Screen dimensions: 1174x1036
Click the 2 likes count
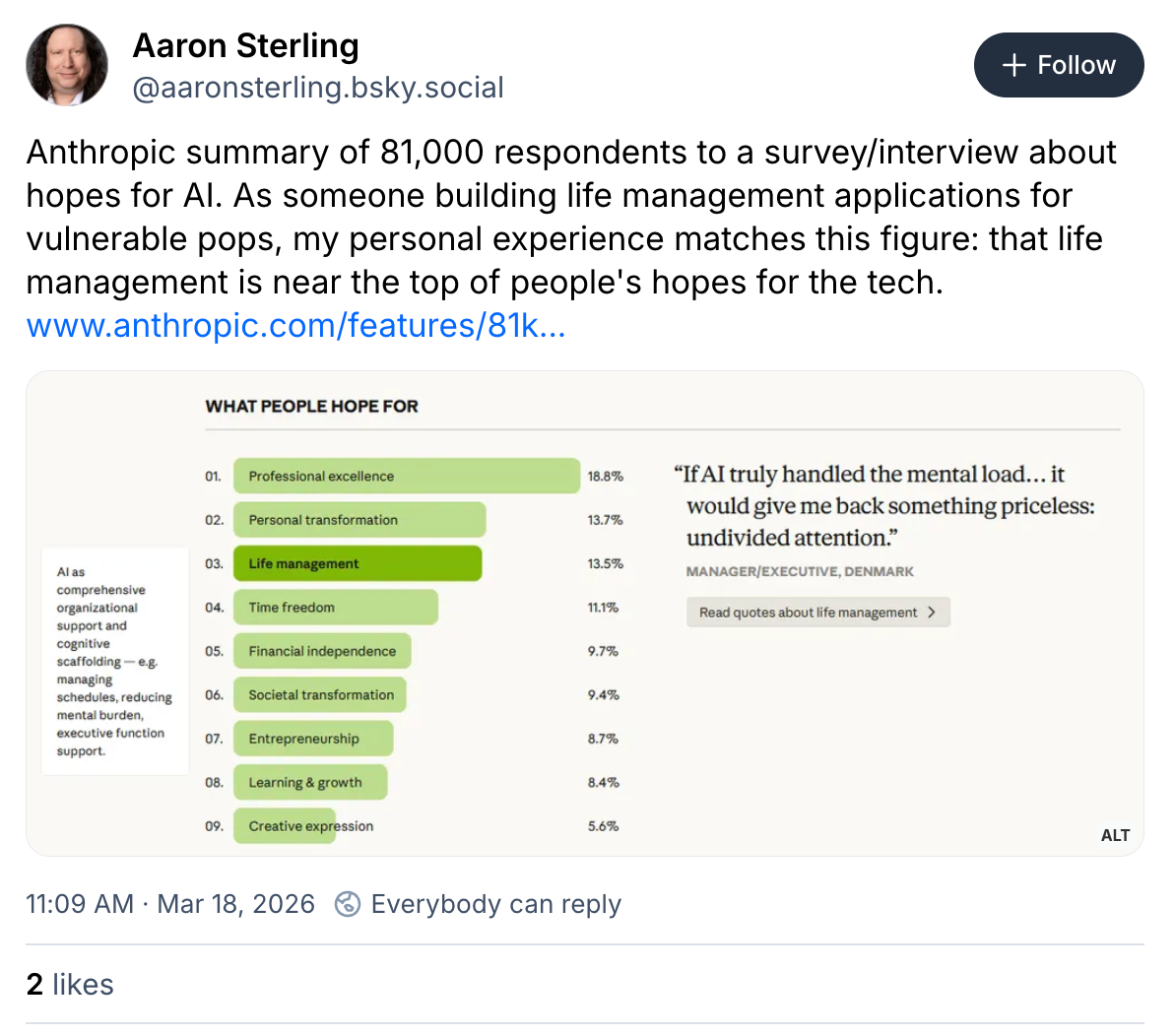[70, 985]
